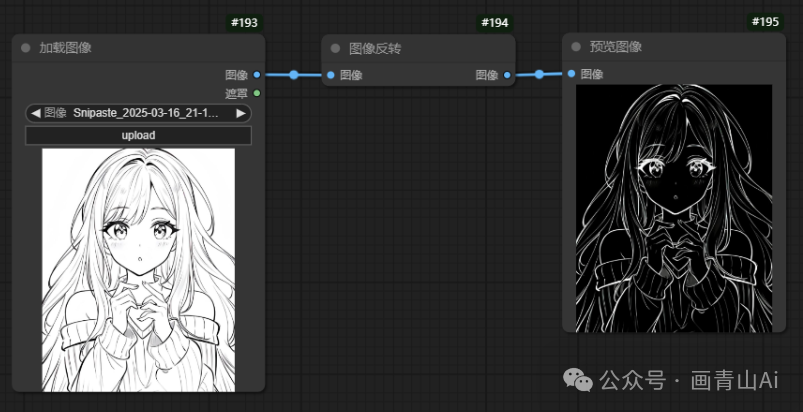Click the inverted preview image
The height and width of the screenshot is (412, 803).
[674, 208]
